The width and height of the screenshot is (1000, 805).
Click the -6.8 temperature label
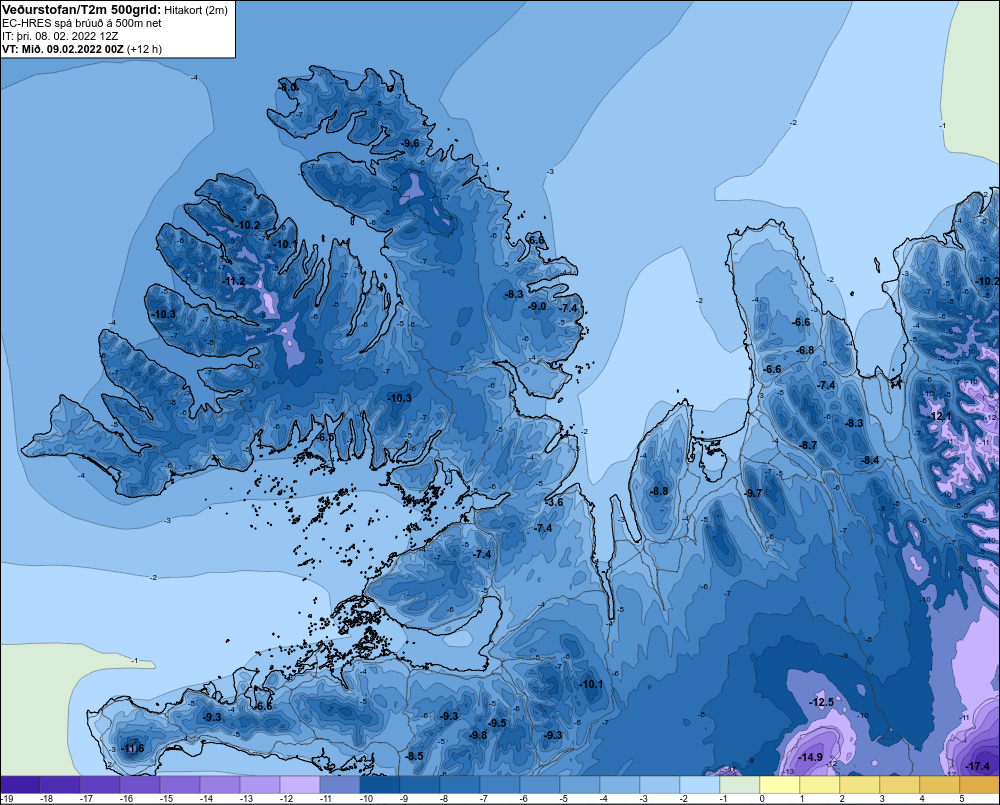point(806,350)
